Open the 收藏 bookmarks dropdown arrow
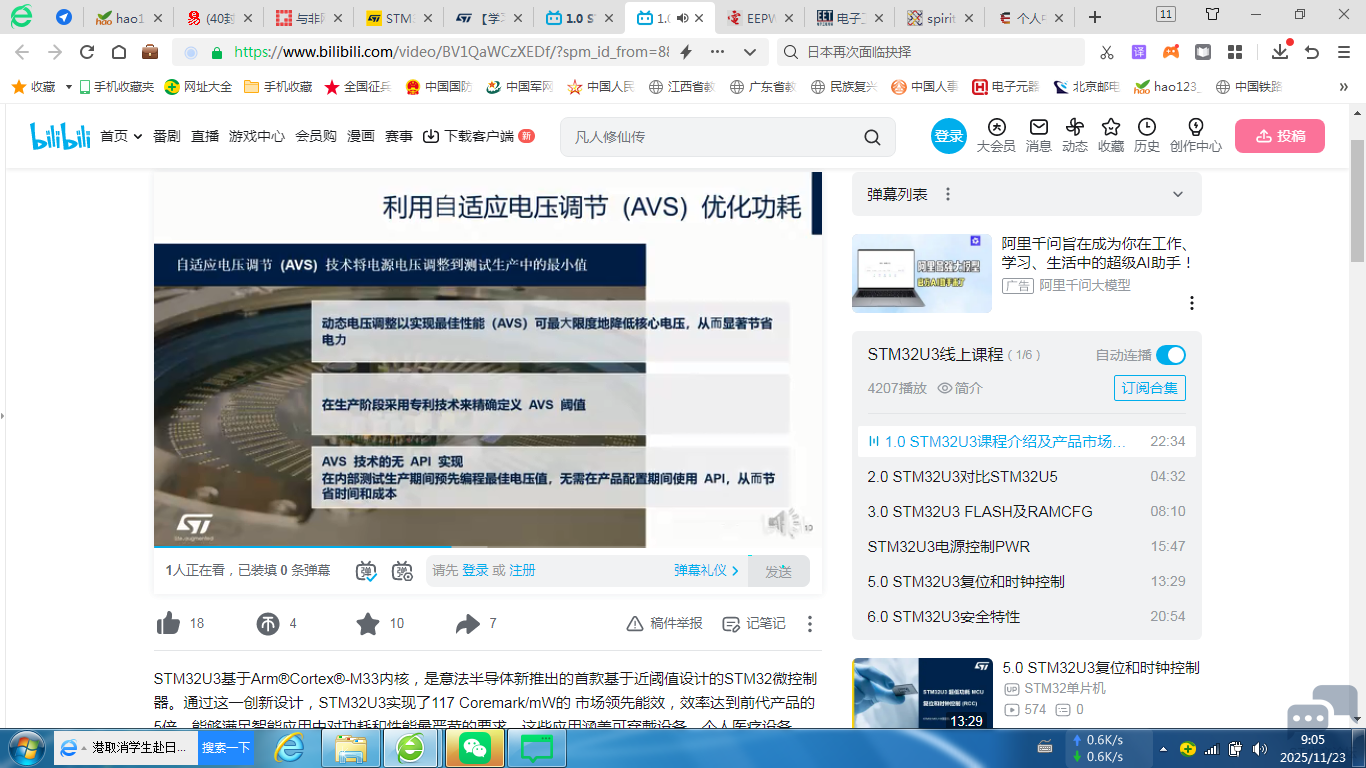This screenshot has width=1366, height=768. point(69,87)
